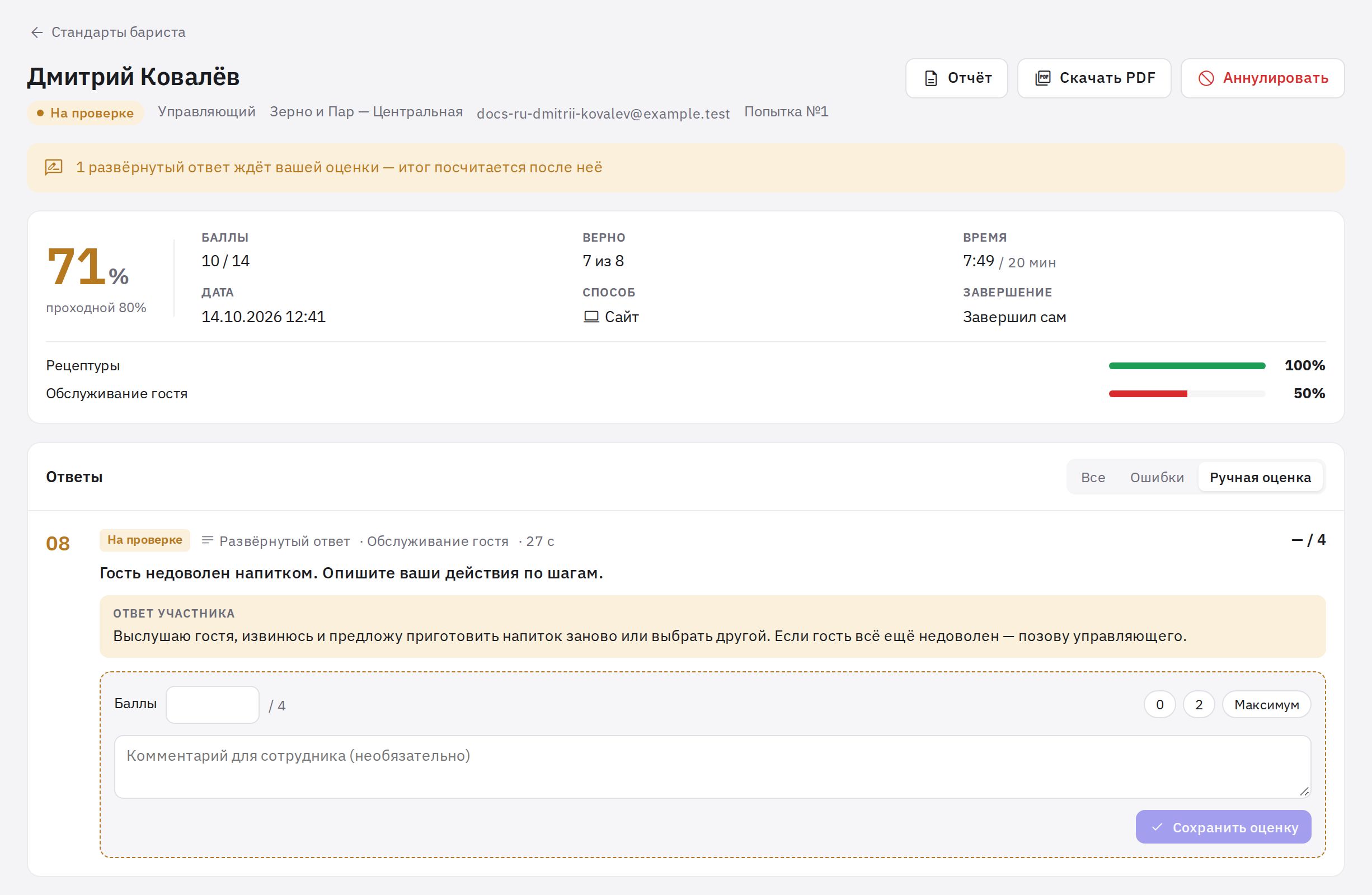1372x895 pixels.
Task: Click the comment field for the employee
Action: tap(712, 766)
